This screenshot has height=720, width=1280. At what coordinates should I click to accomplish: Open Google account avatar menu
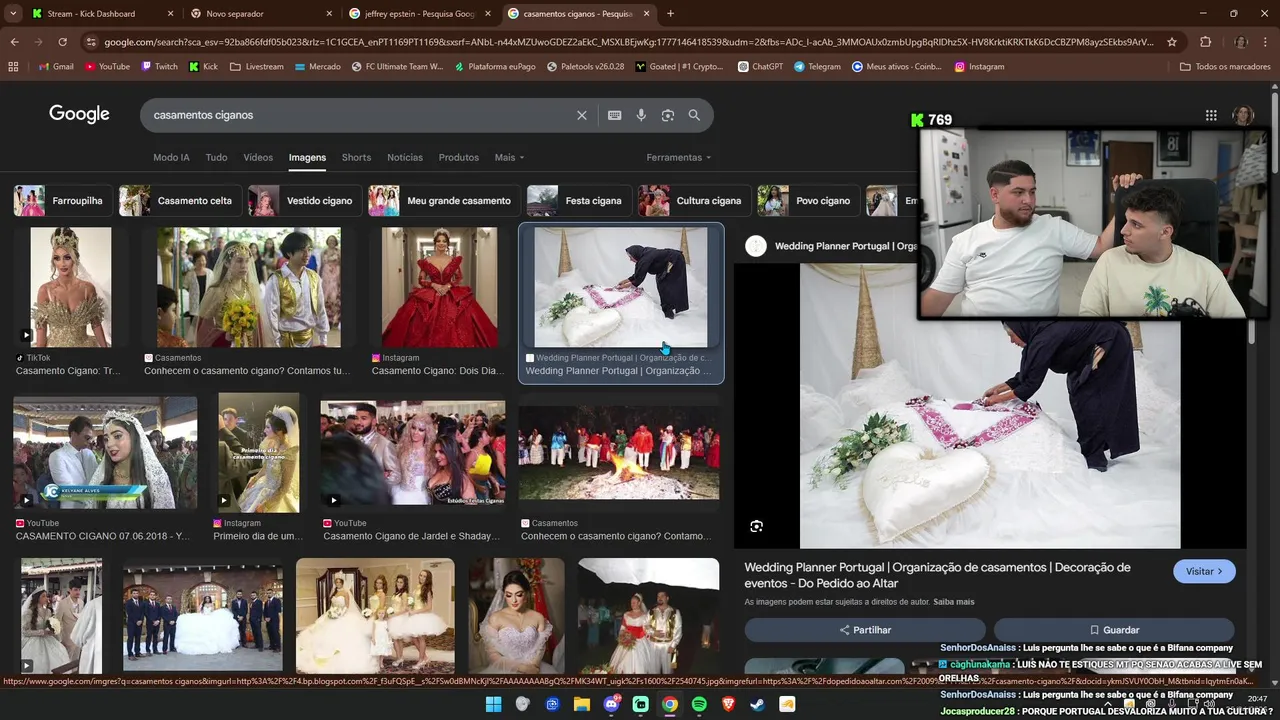(x=1243, y=115)
